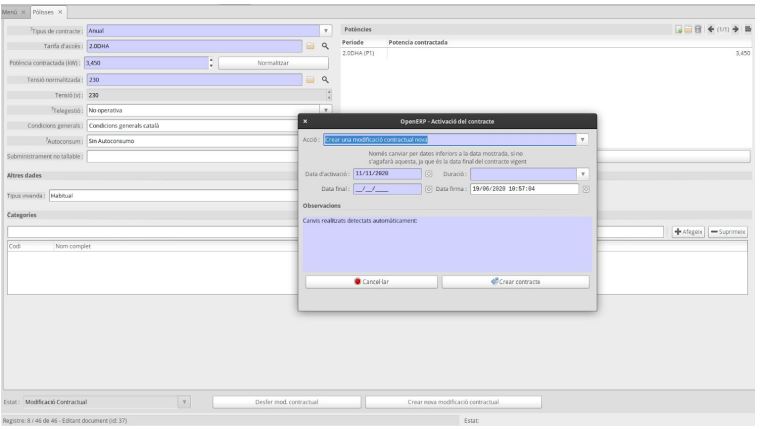Expand Telegestió dropdown arrow
The image size is (760, 429).
326,111
